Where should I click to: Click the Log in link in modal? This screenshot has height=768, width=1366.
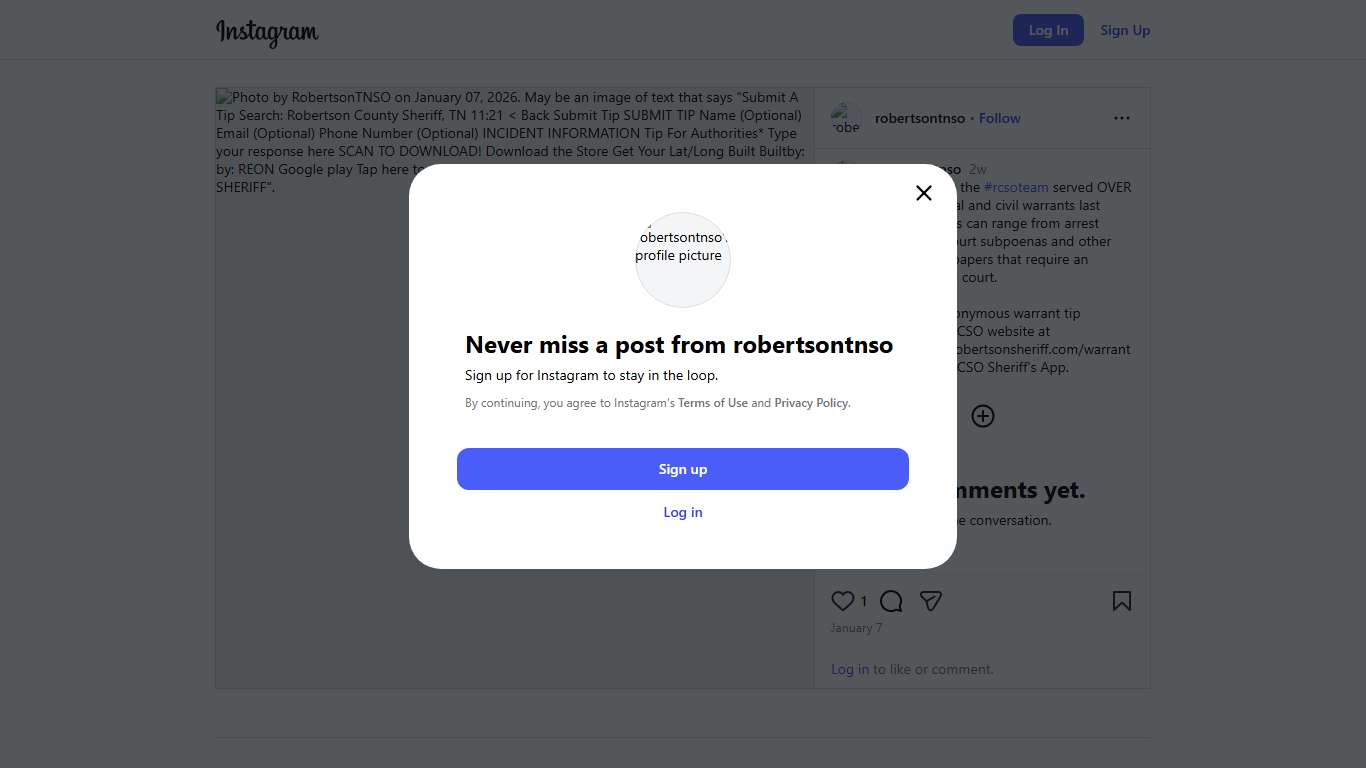point(683,512)
